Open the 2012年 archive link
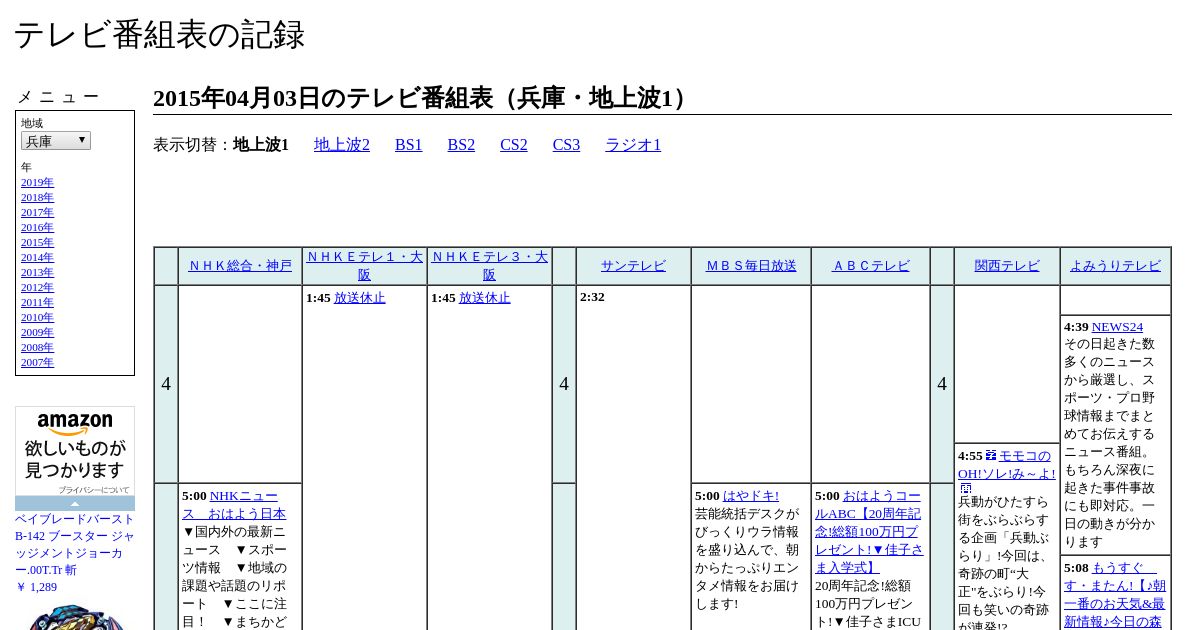Screen dimensions: 1200x630 37,287
